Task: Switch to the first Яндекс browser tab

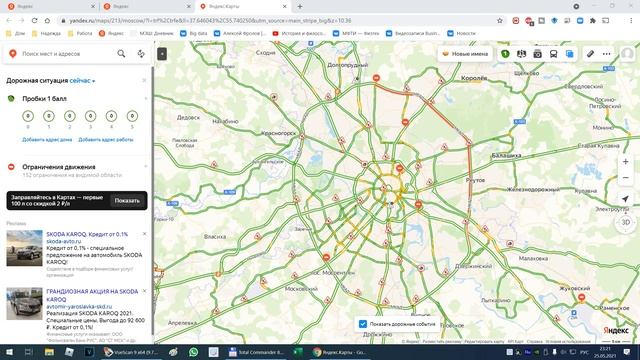Action: point(51,7)
